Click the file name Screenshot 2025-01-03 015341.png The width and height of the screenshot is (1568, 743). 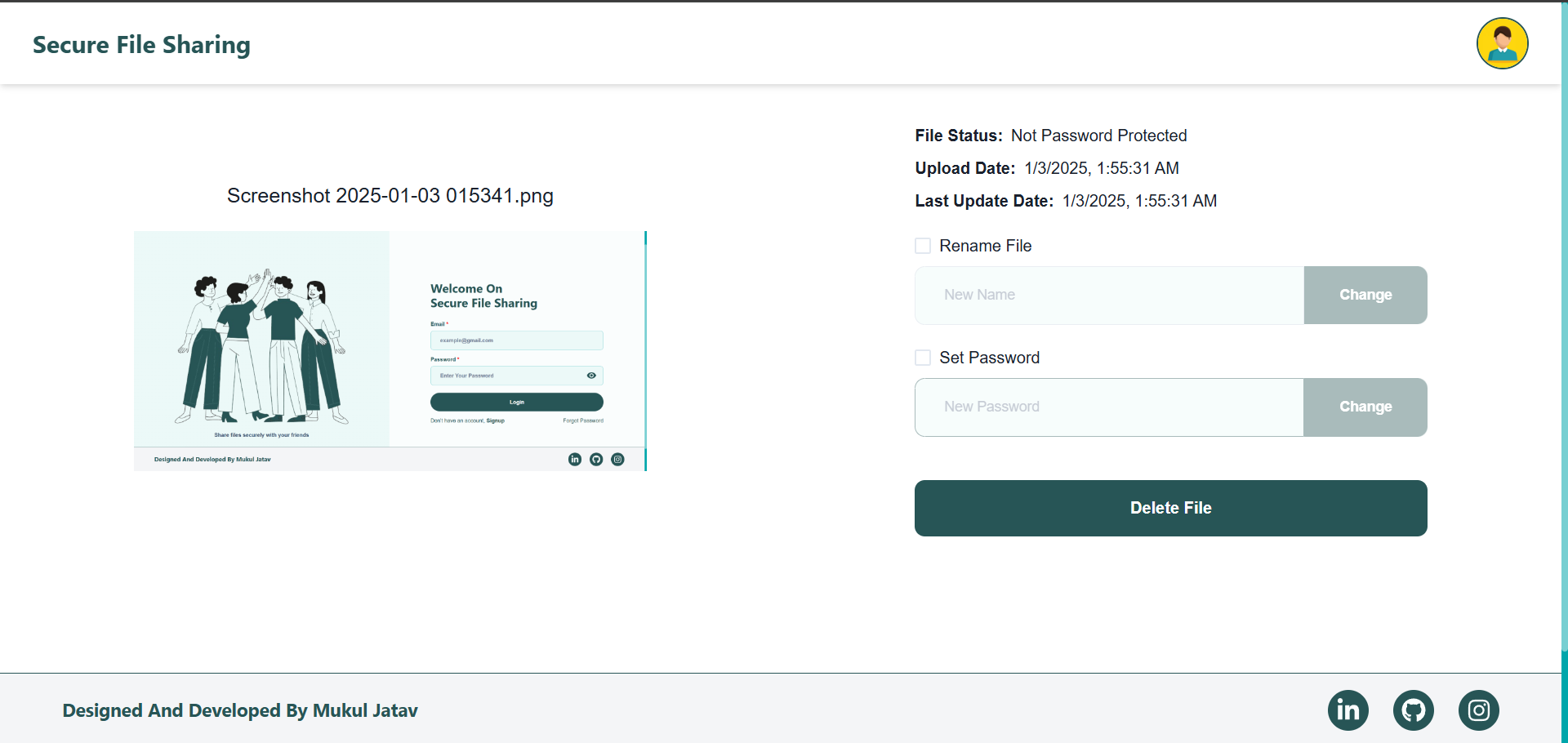coord(390,196)
